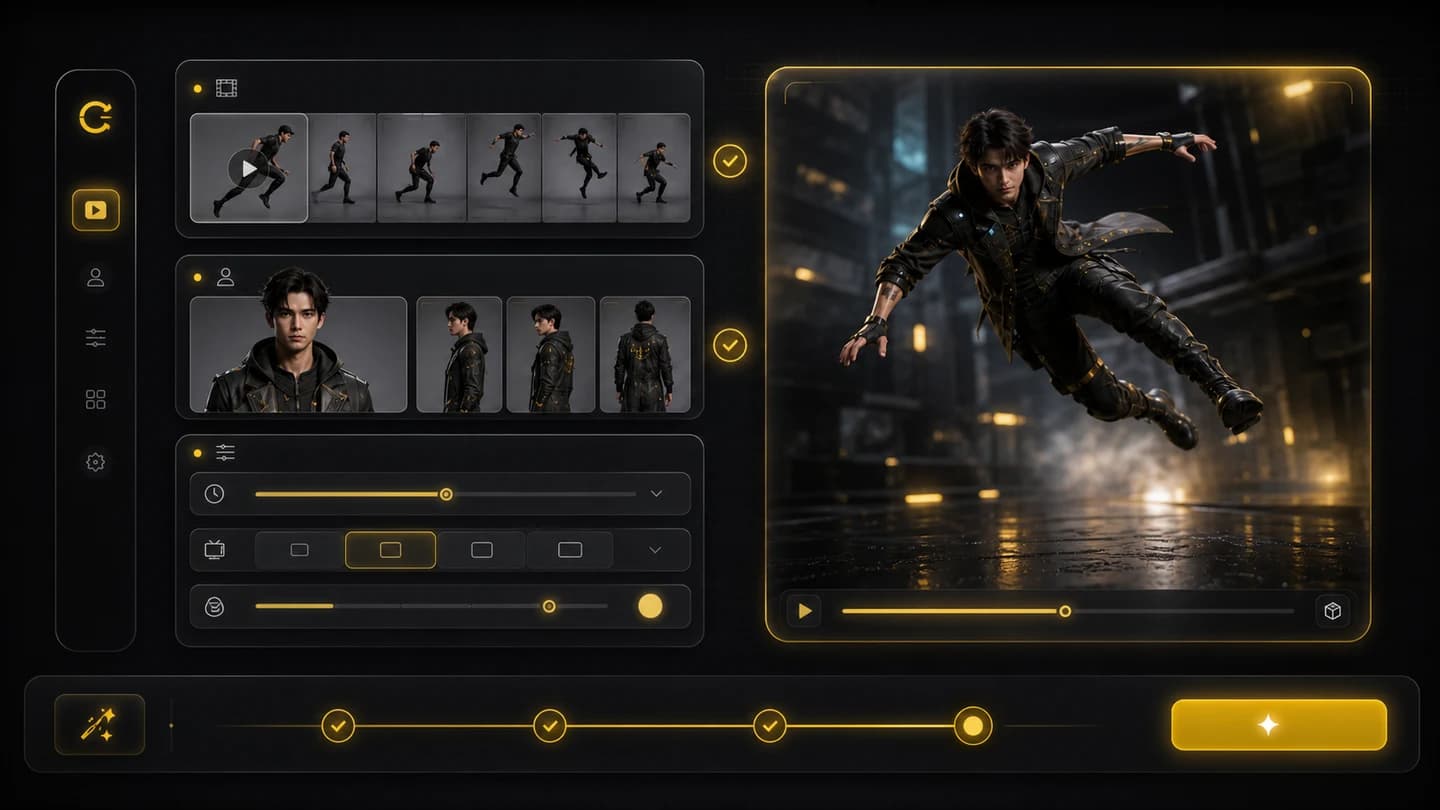1440x810 pixels.
Task: Click the TV icon beside the aspect ratio options
Action: tap(214, 549)
